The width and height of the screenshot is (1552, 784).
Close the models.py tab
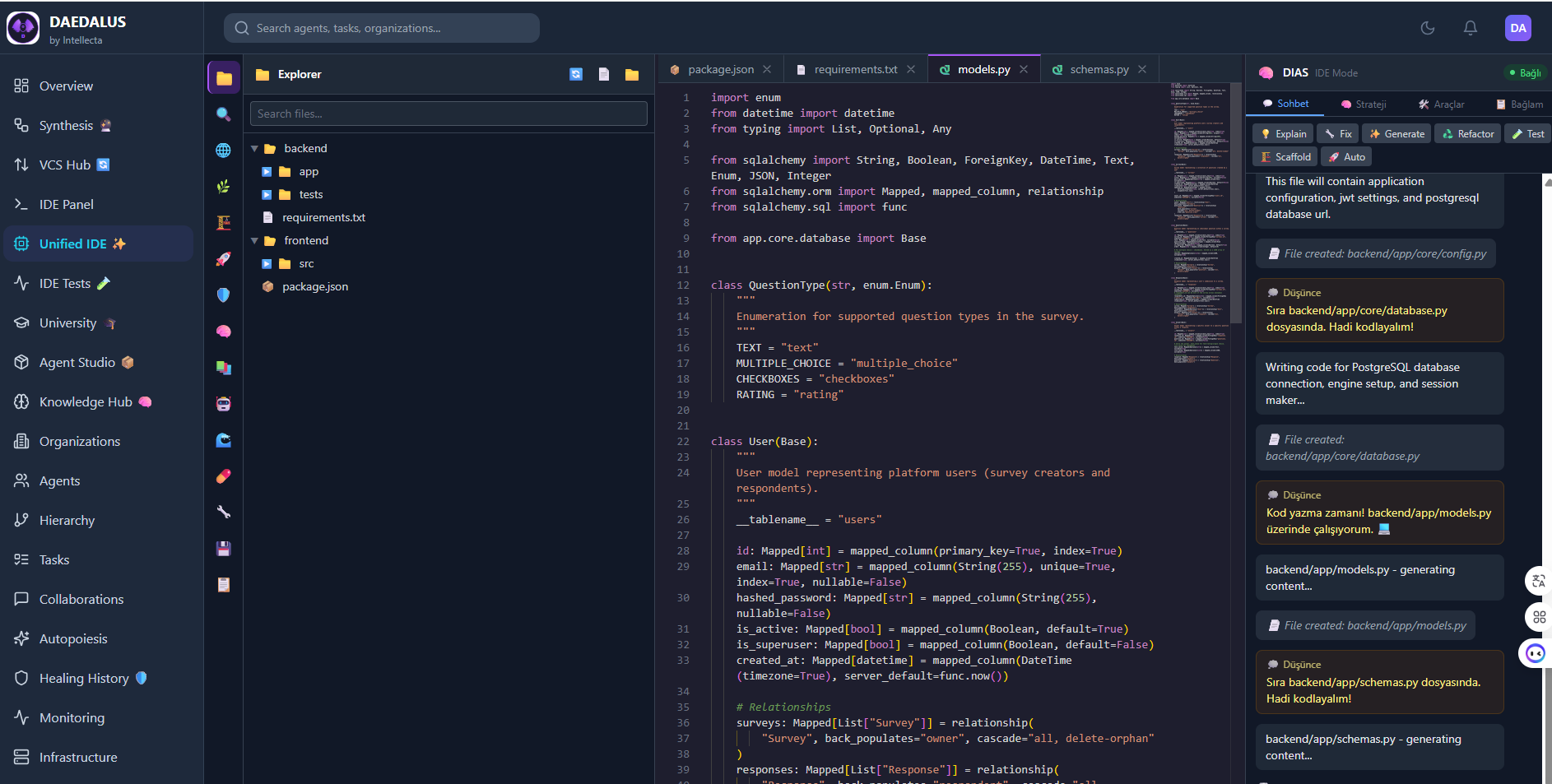coord(1024,69)
